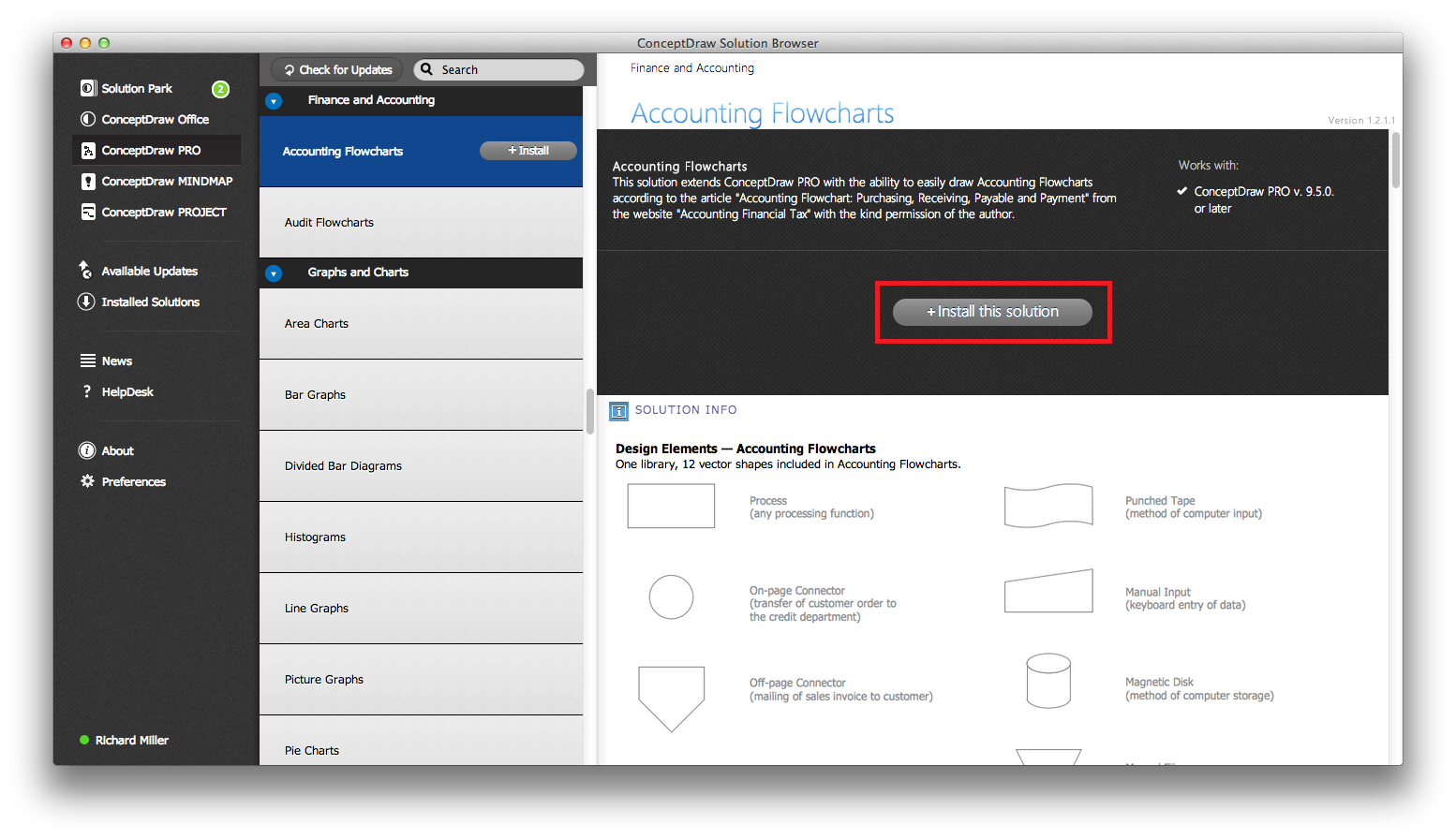
Task: Open the News section
Action: (117, 361)
